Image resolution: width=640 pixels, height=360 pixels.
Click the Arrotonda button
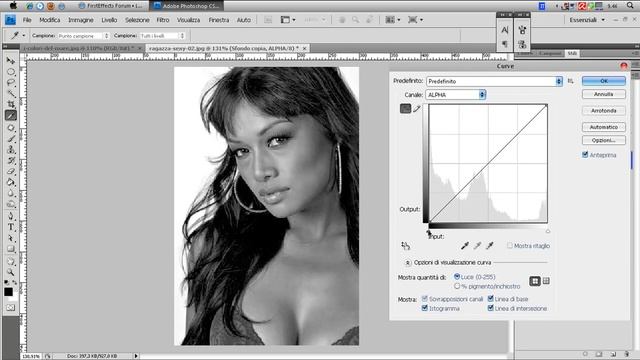point(604,111)
